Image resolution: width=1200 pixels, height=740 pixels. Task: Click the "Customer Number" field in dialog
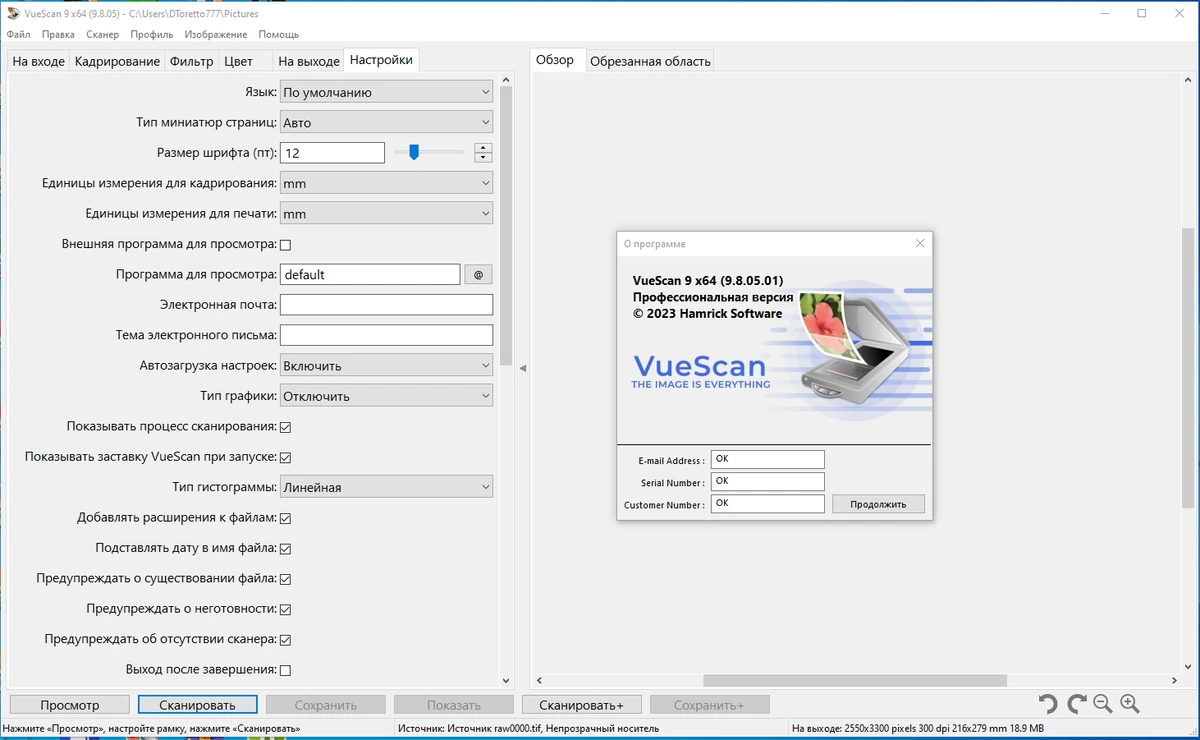767,503
